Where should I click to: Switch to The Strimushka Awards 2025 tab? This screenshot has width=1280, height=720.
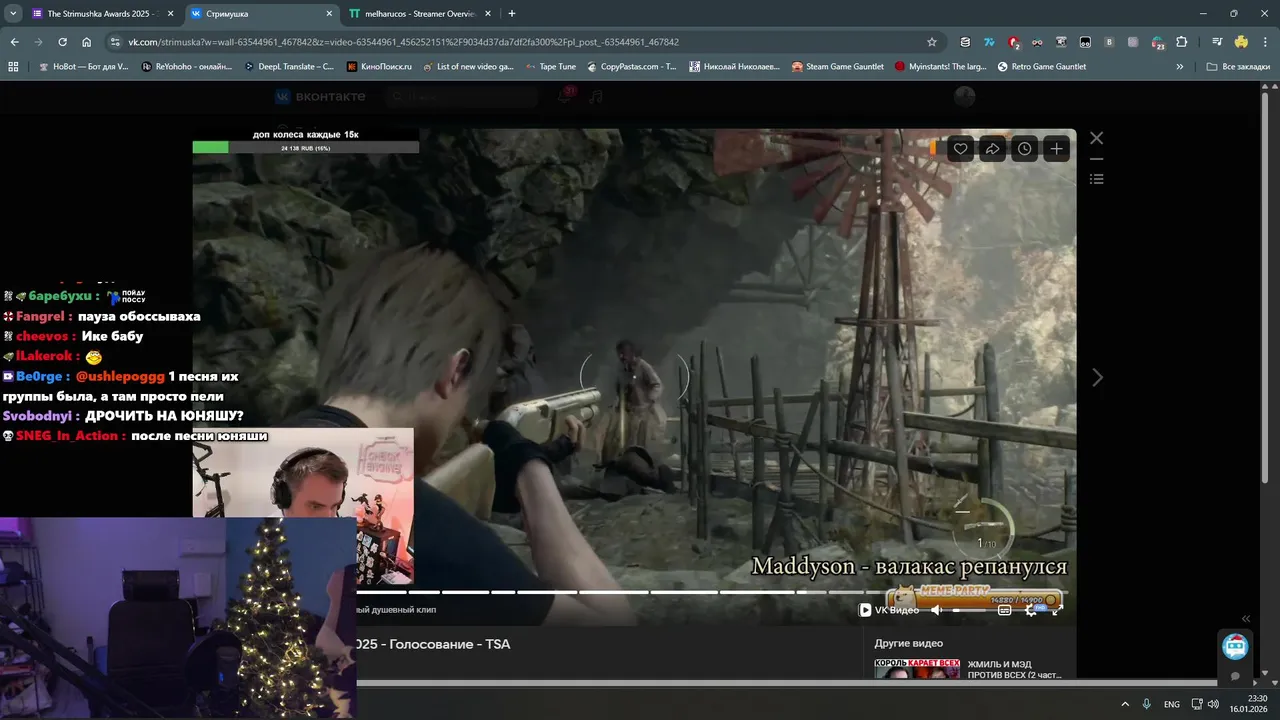click(x=104, y=14)
